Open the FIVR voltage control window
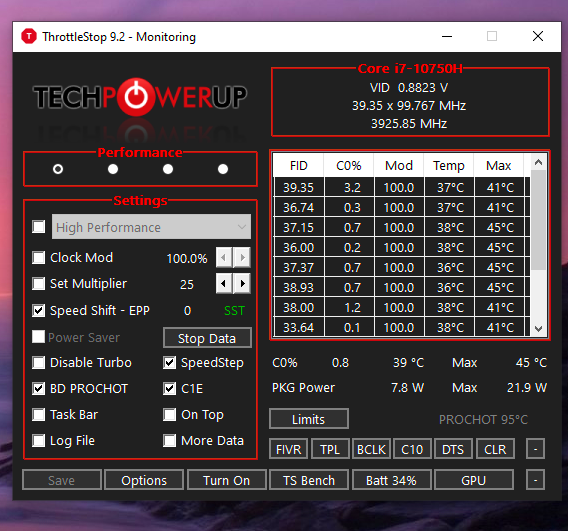Image resolution: width=568 pixels, height=531 pixels. pyautogui.click(x=288, y=449)
